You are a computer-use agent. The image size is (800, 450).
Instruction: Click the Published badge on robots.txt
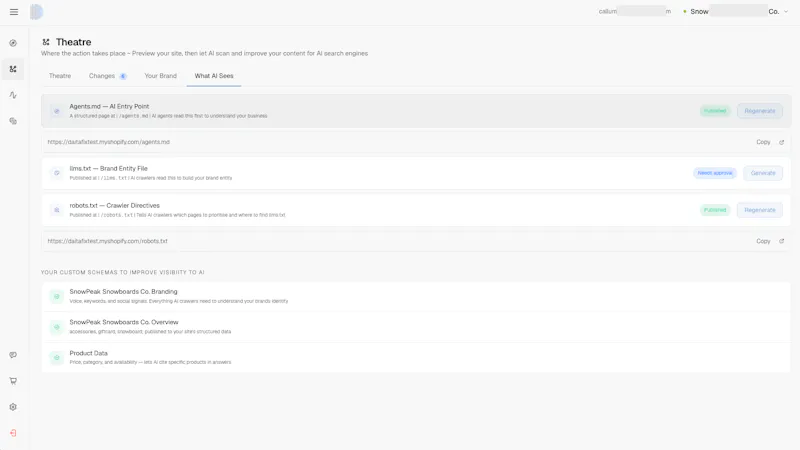tap(715, 210)
